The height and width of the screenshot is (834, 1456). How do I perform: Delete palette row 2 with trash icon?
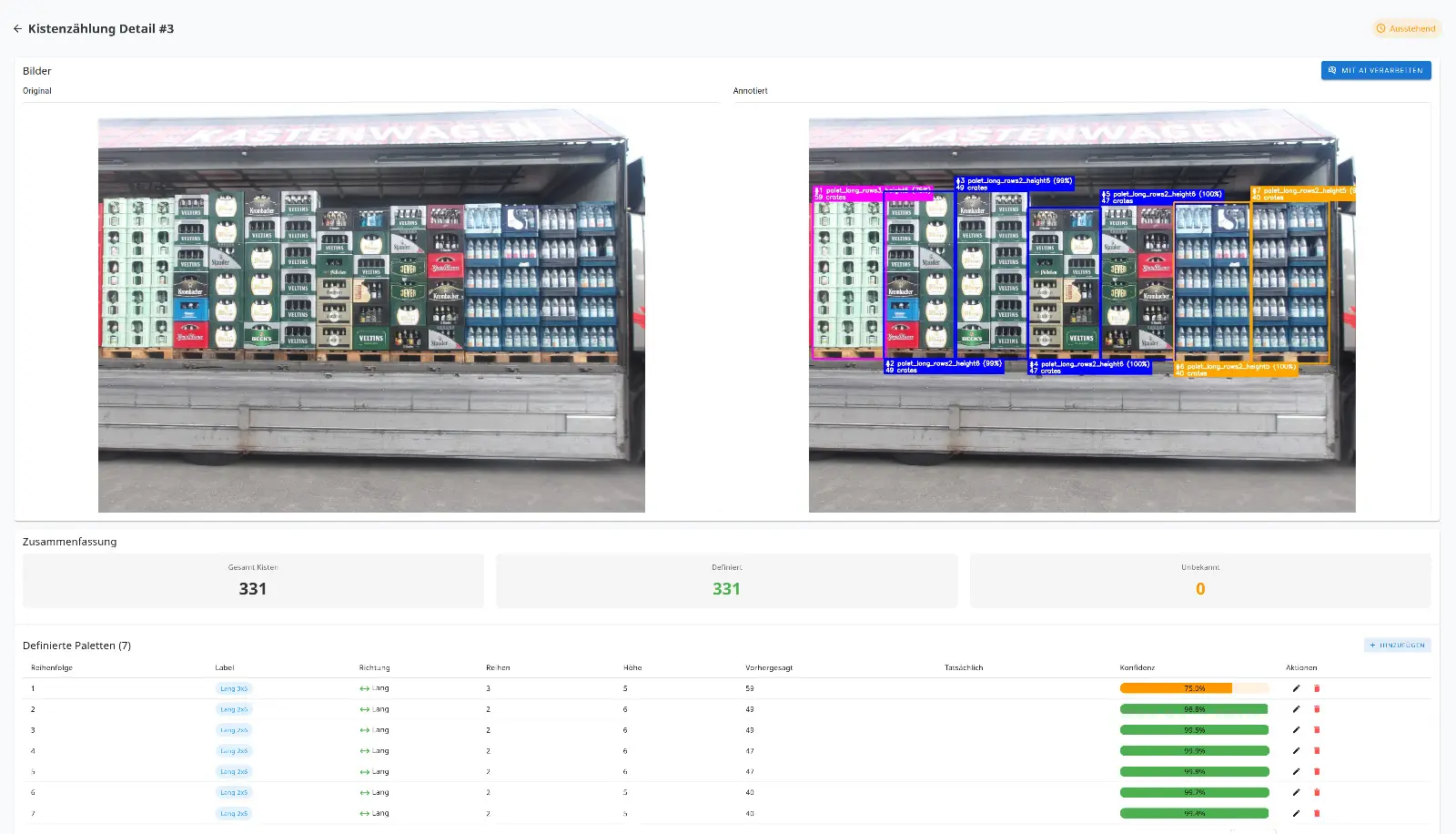1317,709
